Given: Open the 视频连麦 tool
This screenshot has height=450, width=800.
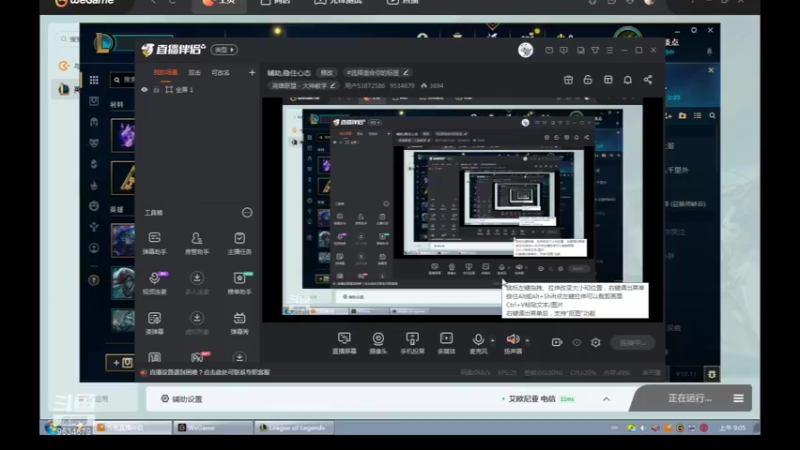Looking at the screenshot, I should [154, 283].
